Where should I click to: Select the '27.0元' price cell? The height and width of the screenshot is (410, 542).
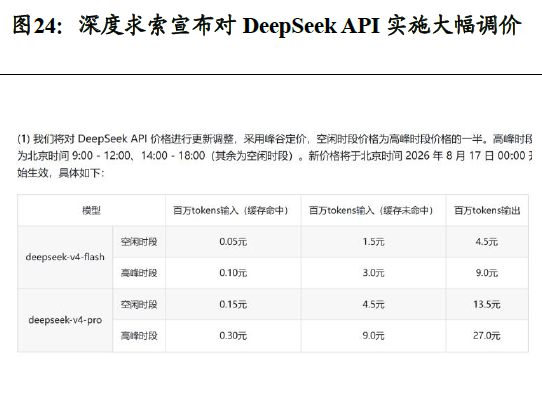tap(487, 335)
